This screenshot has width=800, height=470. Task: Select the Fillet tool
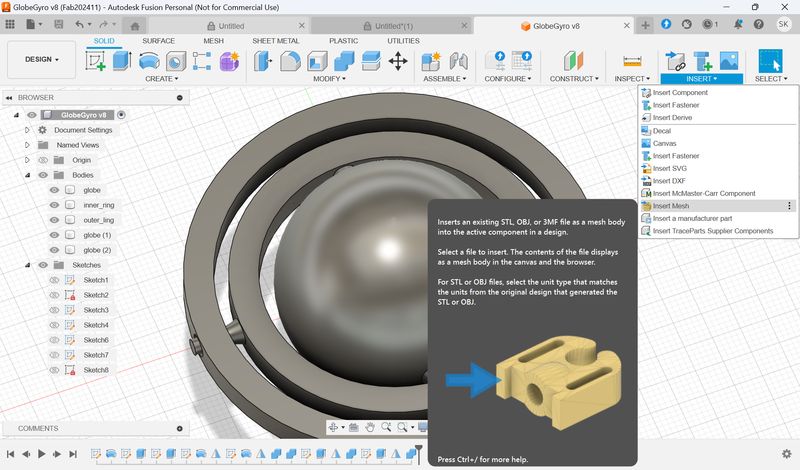click(290, 61)
